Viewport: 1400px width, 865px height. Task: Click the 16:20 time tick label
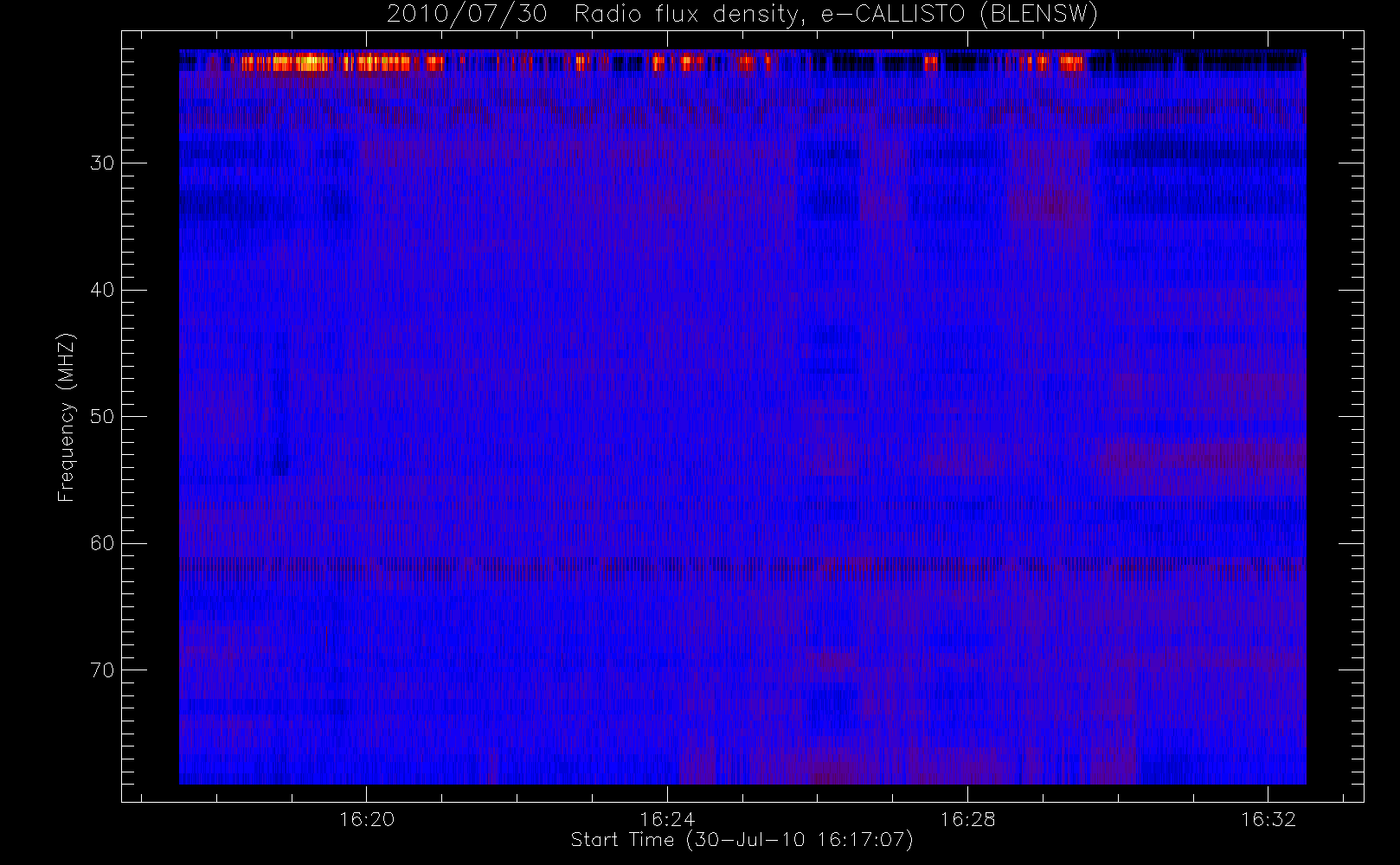367,818
